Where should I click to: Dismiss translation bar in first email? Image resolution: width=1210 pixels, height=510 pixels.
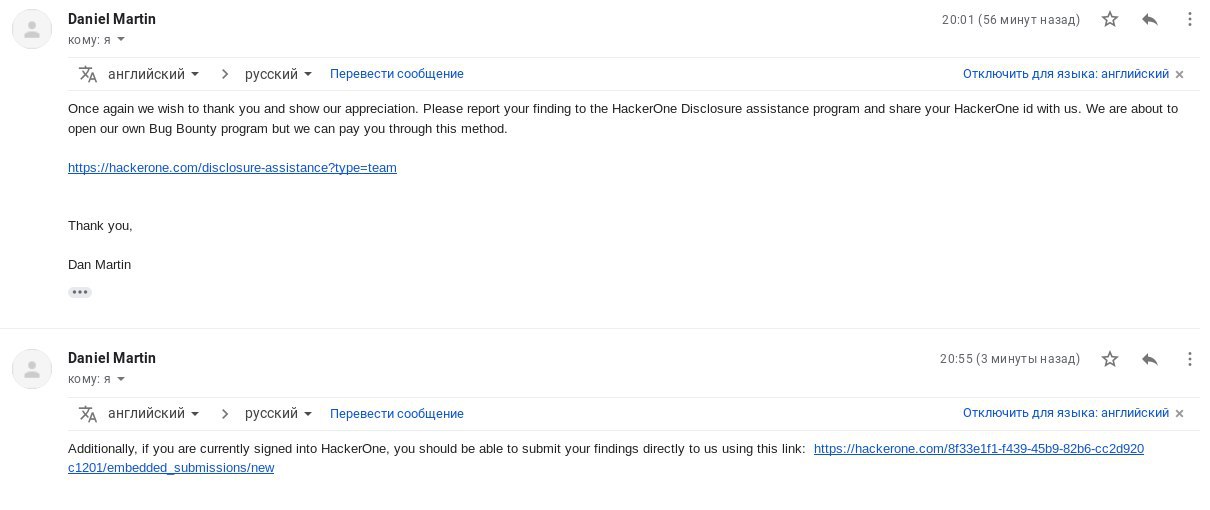click(x=1180, y=74)
